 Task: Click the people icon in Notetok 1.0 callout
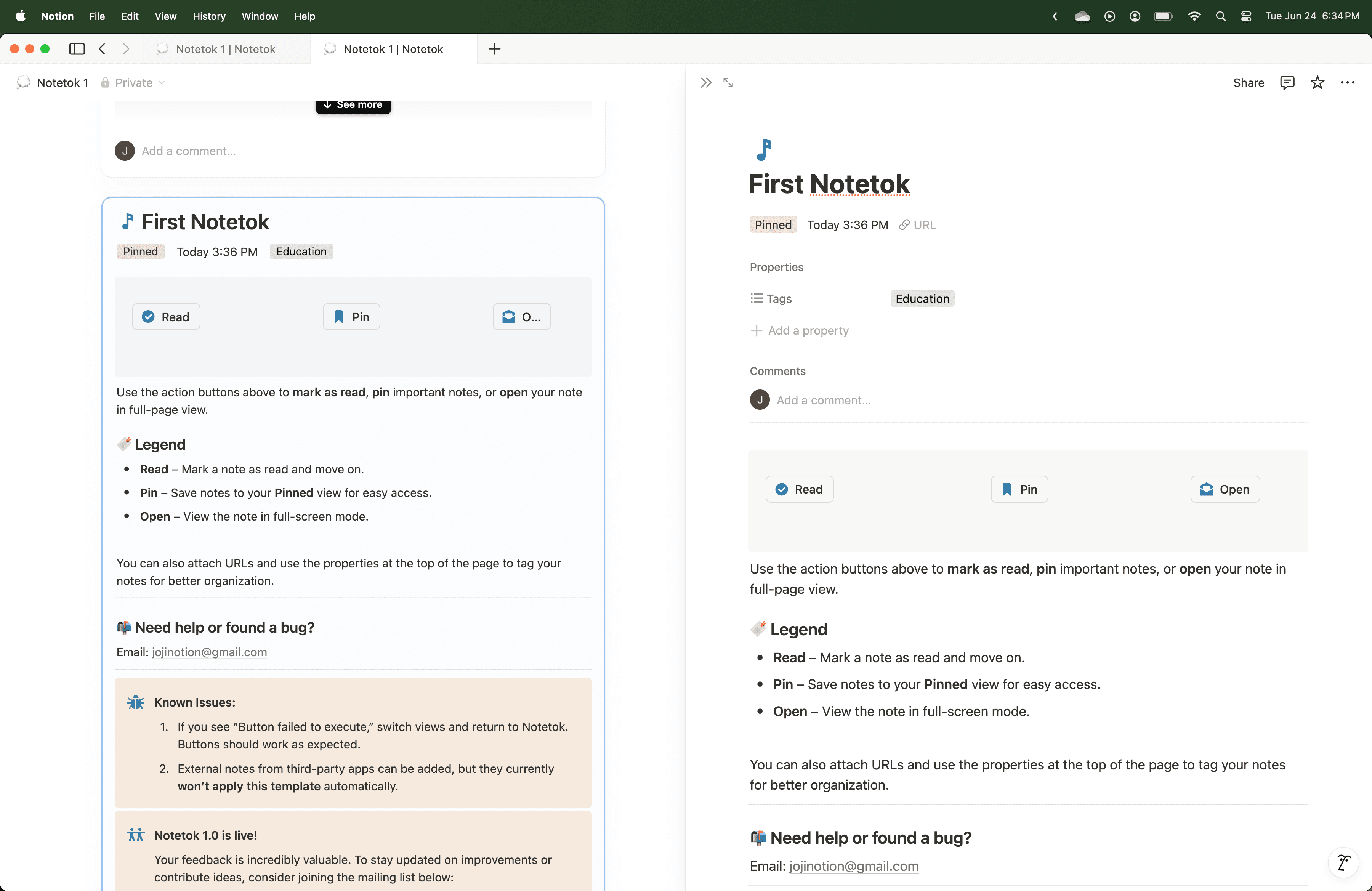135,835
